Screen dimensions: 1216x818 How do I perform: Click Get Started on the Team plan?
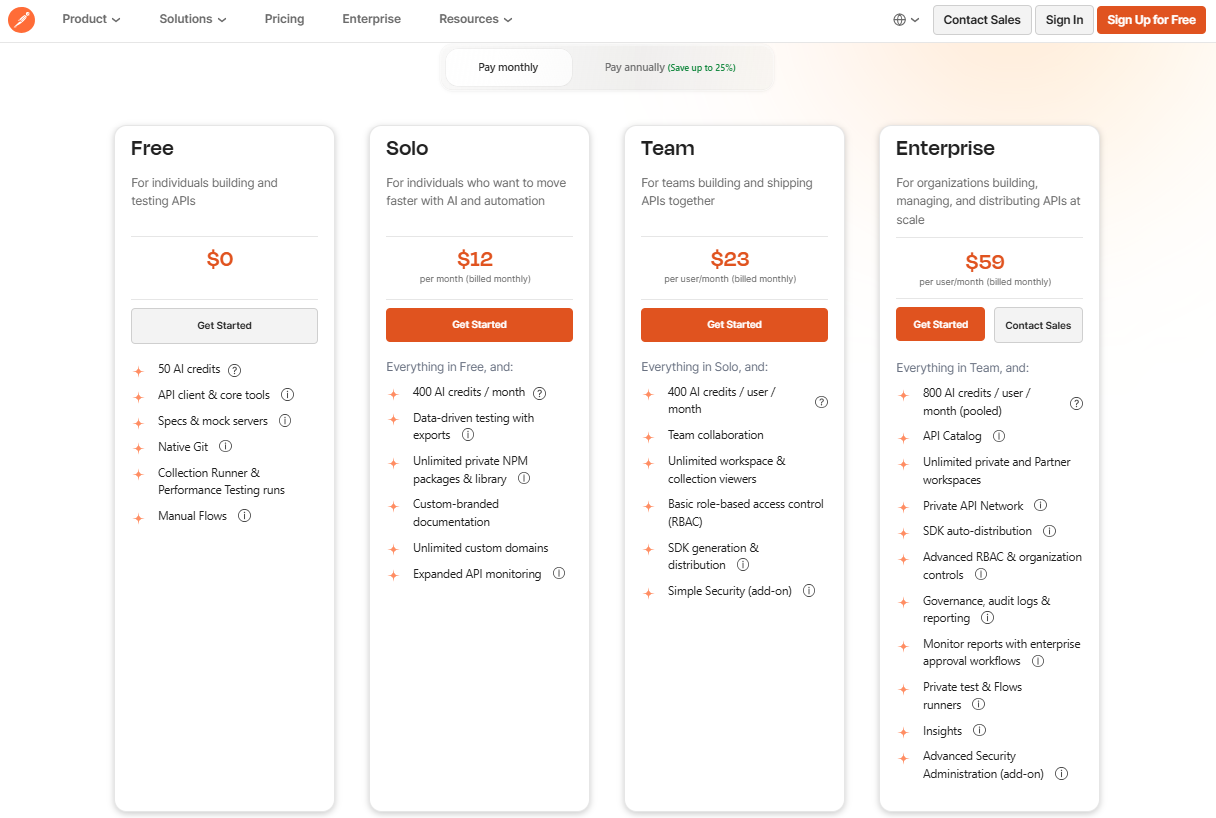(734, 325)
